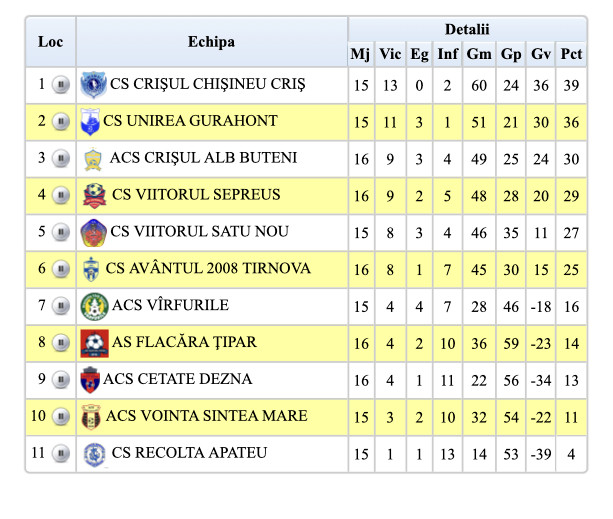
Task: Open the CS UNIREA GURAHONȚ team name
Action: point(190,121)
